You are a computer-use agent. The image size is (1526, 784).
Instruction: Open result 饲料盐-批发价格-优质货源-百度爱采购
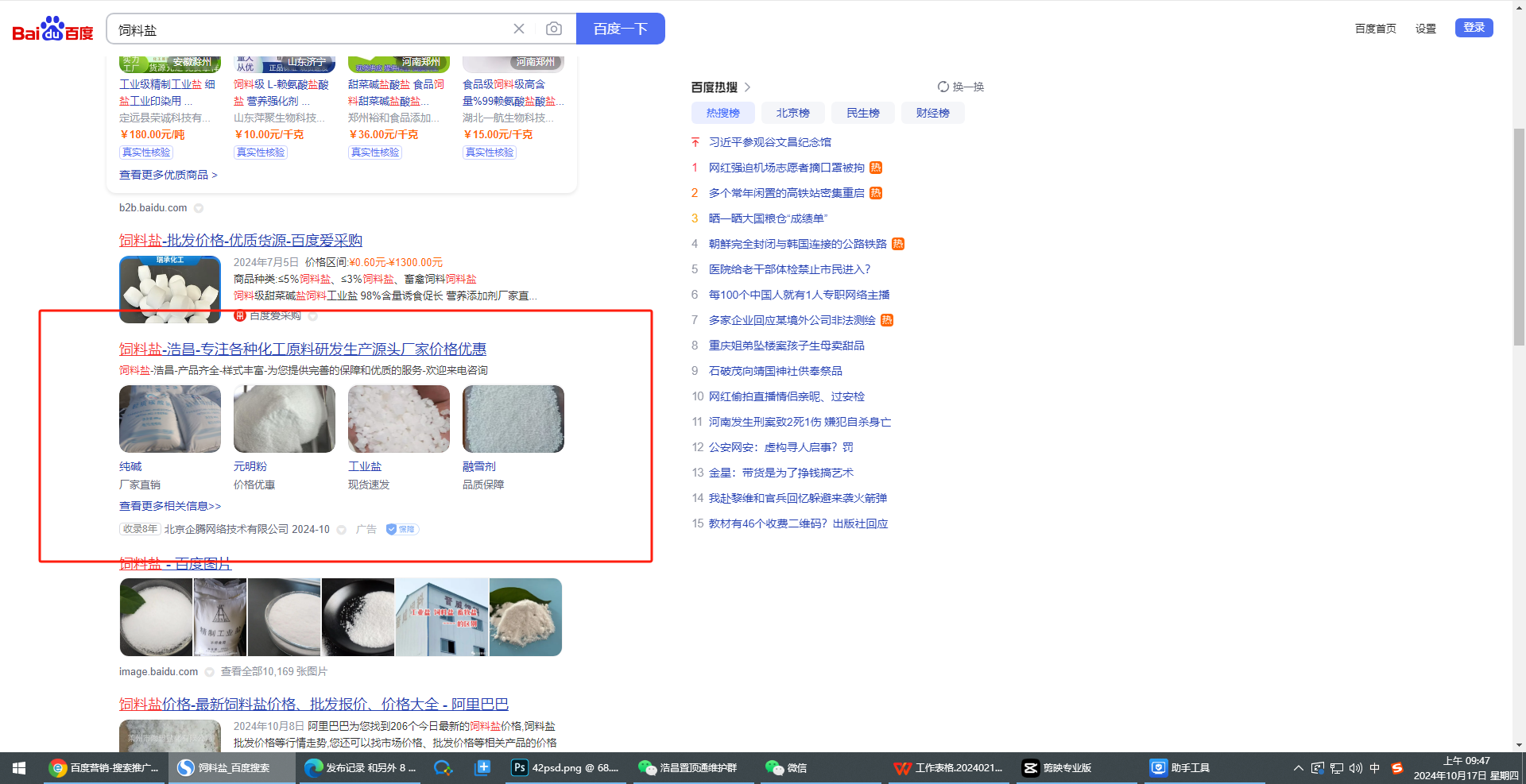pos(241,241)
